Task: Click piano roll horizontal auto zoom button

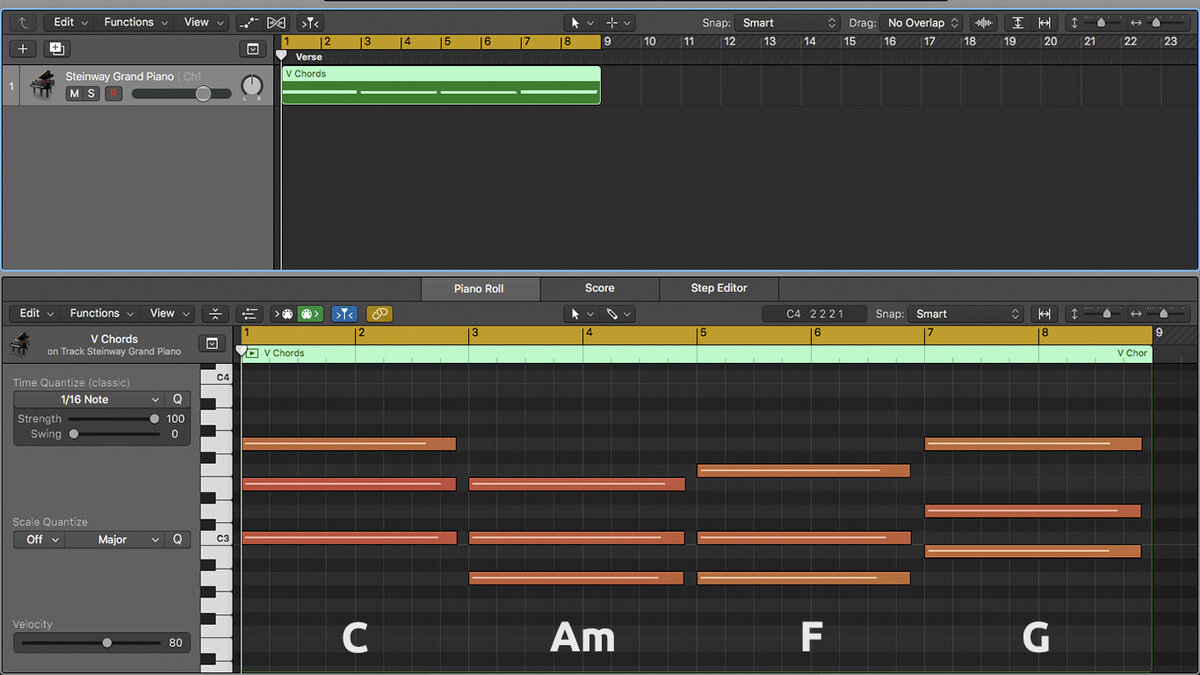Action: (1044, 314)
